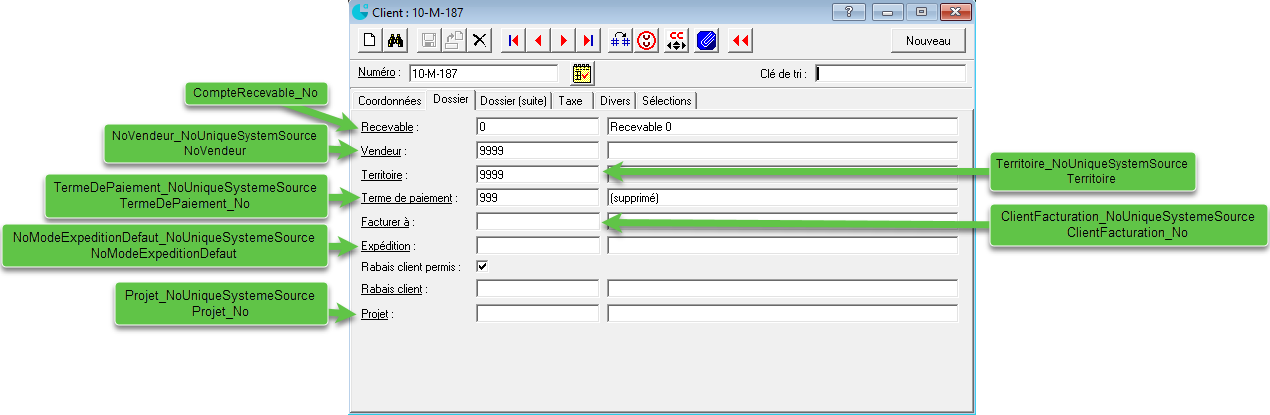
Task: Click the red smiley face icon
Action: click(648, 41)
